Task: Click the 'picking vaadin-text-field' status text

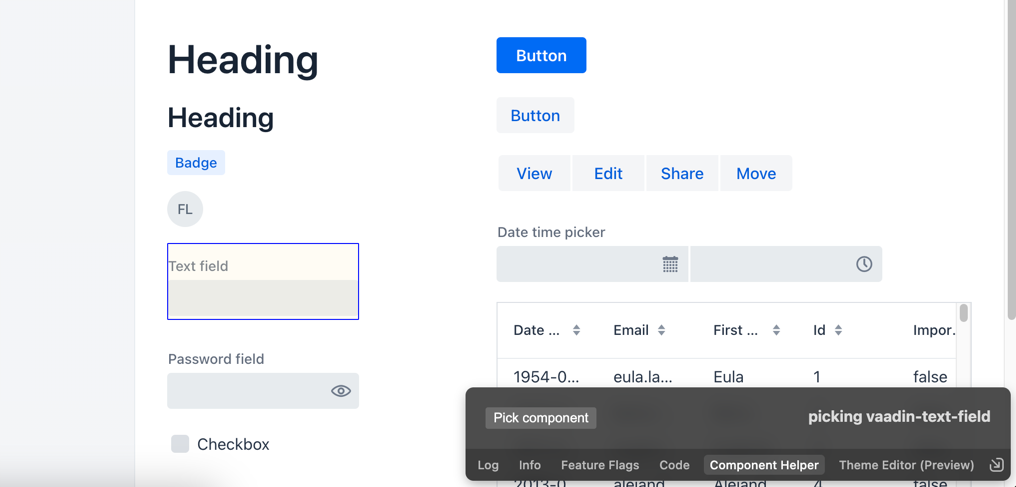Action: pyautogui.click(x=899, y=416)
